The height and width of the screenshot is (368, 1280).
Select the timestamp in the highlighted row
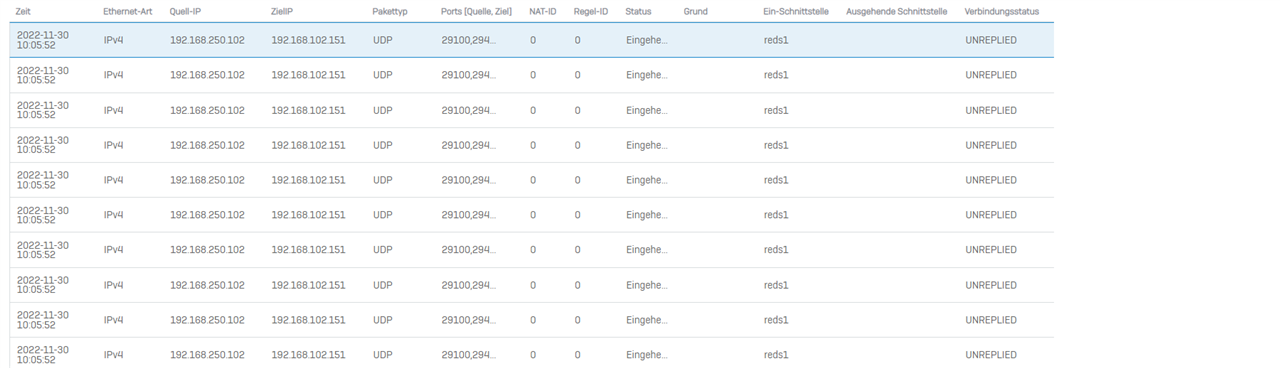pyautogui.click(x=43, y=40)
